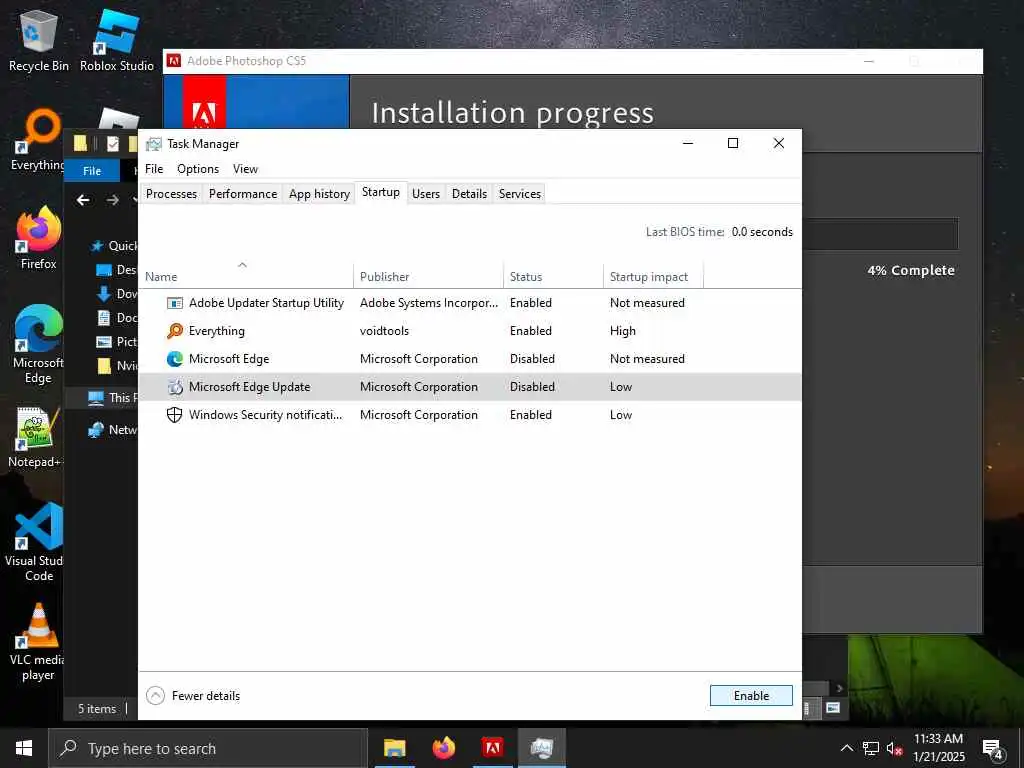Sort by Startup impact column header
1024x768 pixels.
653,277
